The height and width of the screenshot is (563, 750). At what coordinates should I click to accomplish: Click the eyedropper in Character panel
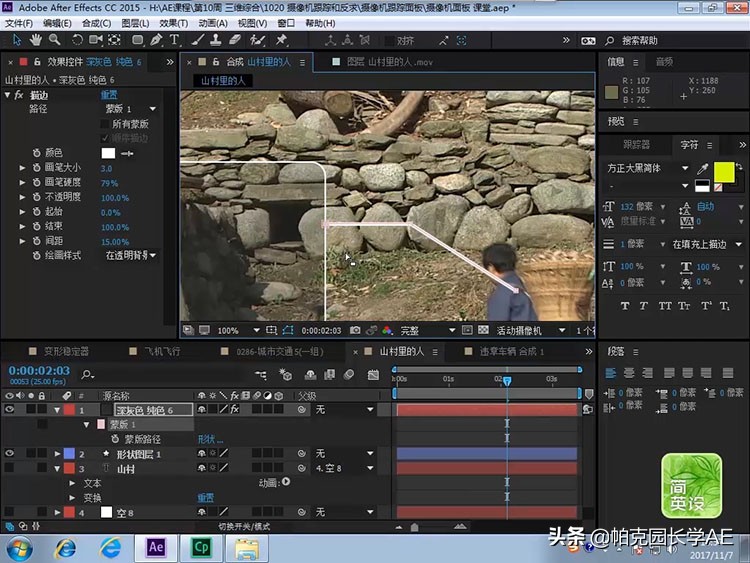point(703,169)
